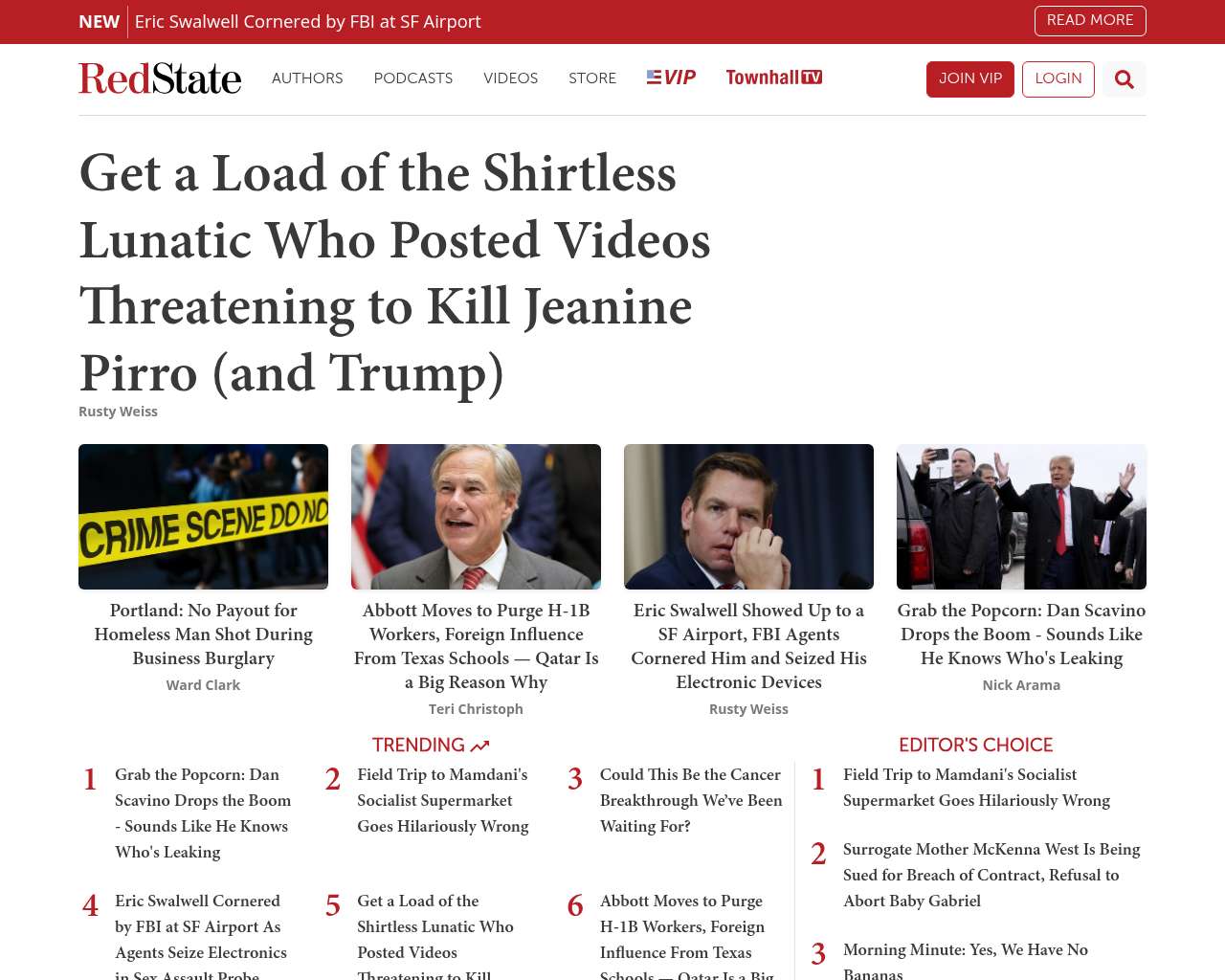
Task: Open the Swalwell article photo thumbnail
Action: coord(748,517)
